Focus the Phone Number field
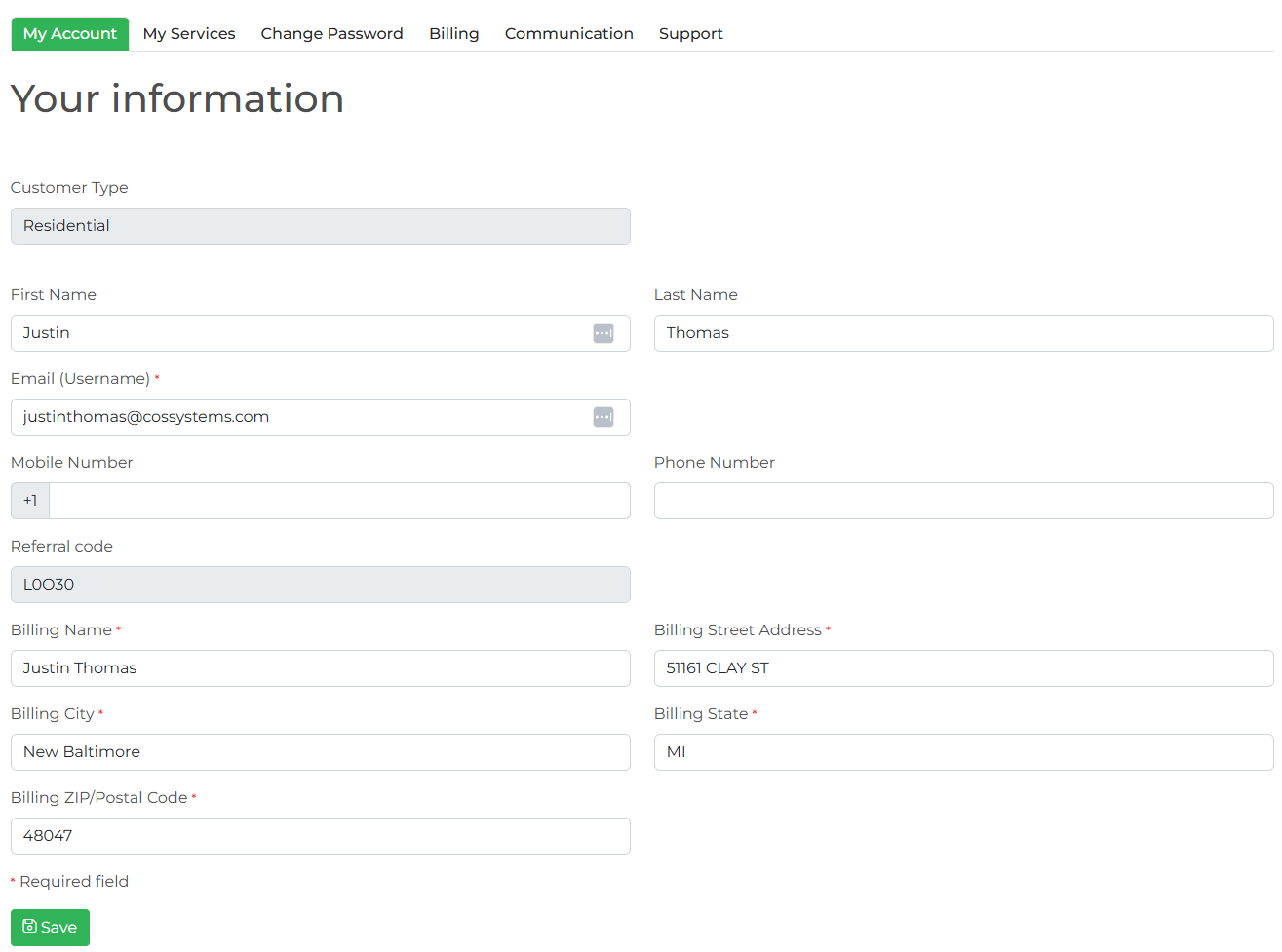 [964, 501]
